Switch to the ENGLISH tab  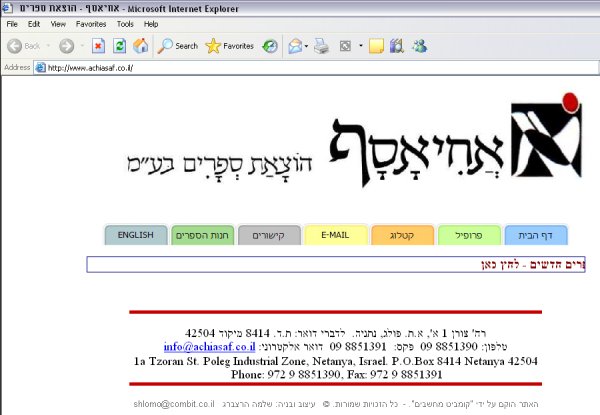136,235
